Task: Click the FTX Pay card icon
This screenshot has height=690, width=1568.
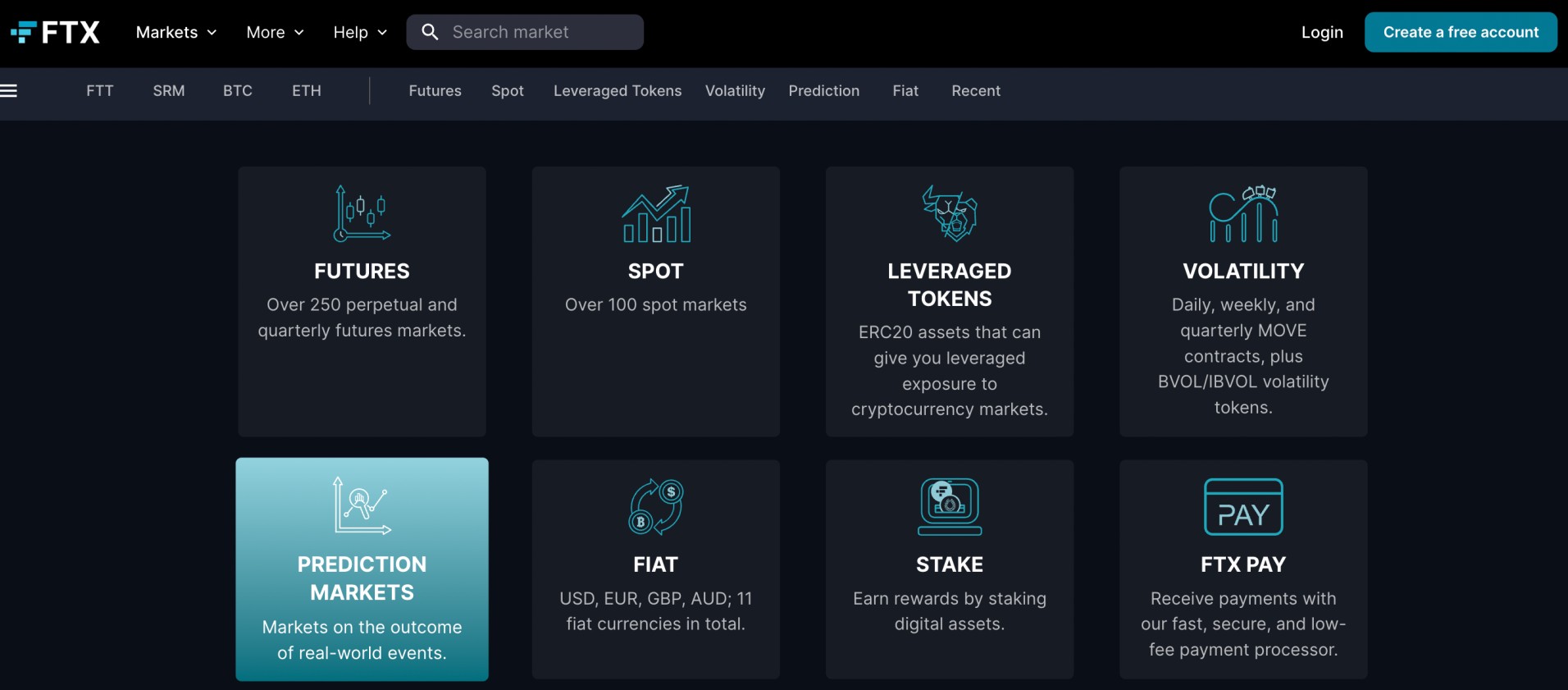Action: (x=1243, y=507)
